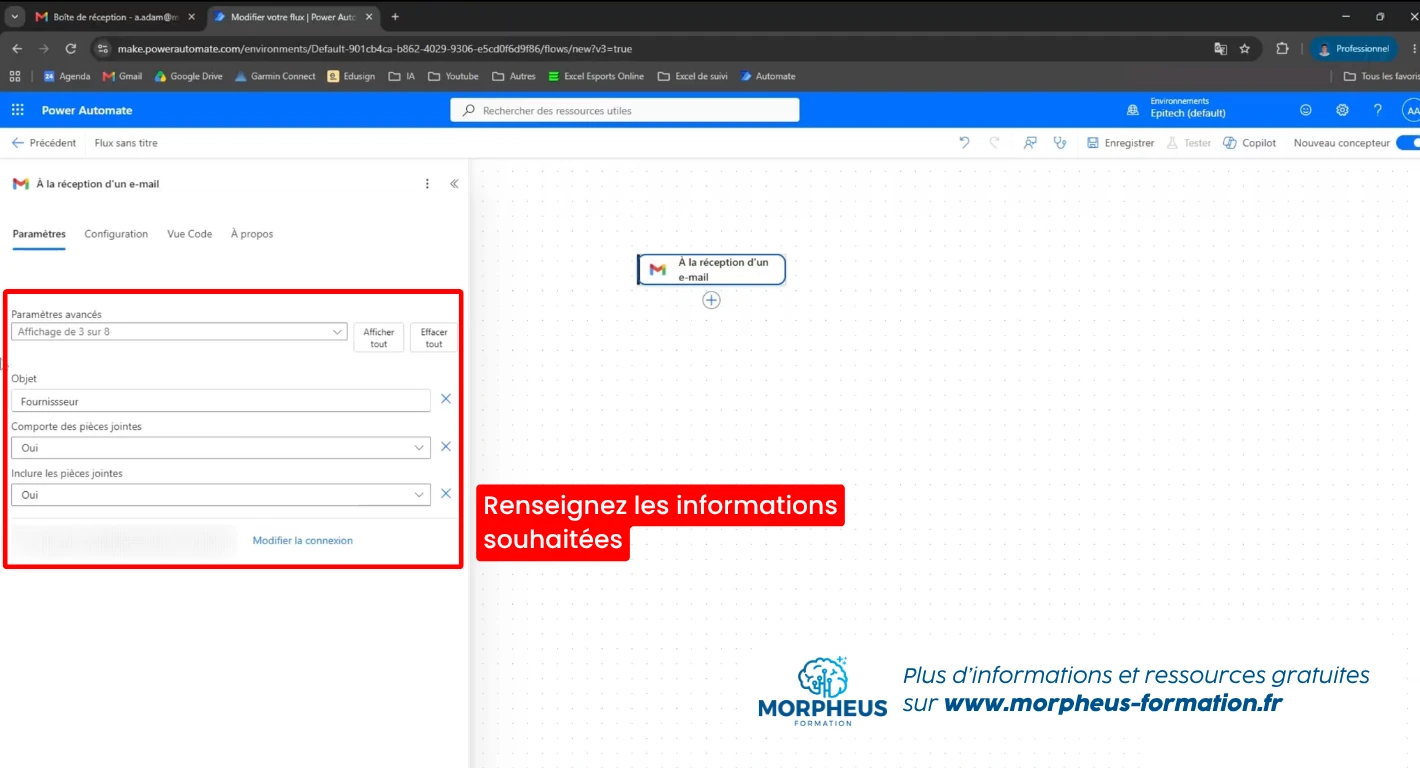Click the Afficher tout button

379,338
